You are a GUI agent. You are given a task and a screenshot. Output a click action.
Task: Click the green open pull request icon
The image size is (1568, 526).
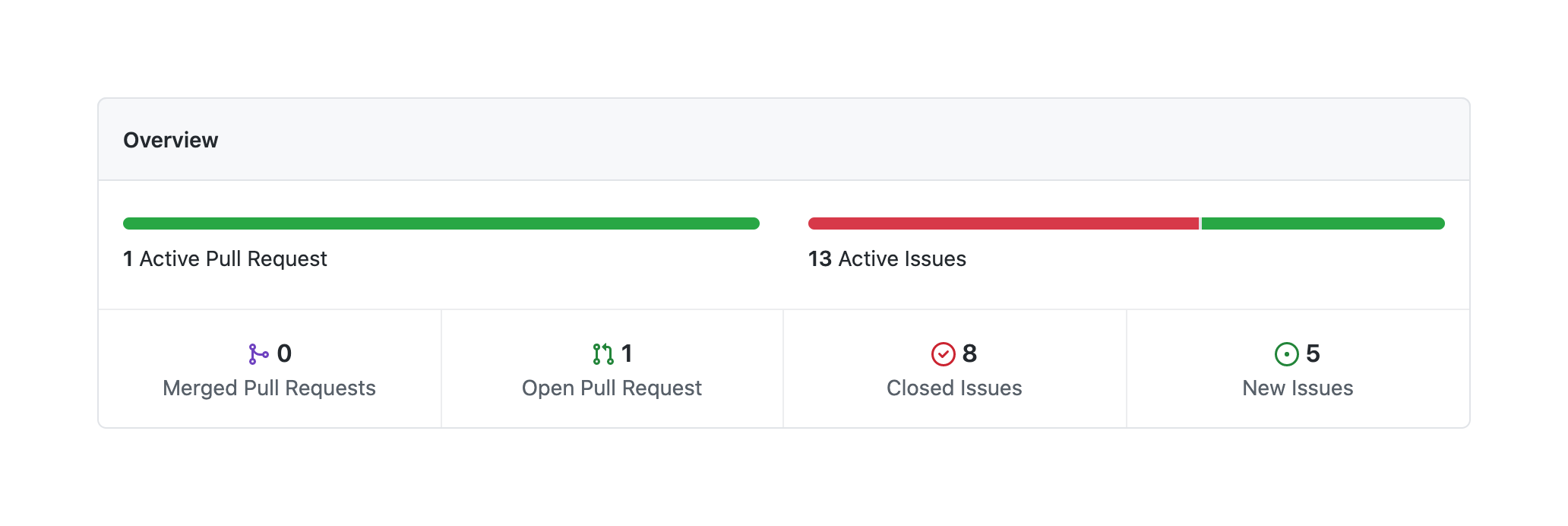pos(603,354)
